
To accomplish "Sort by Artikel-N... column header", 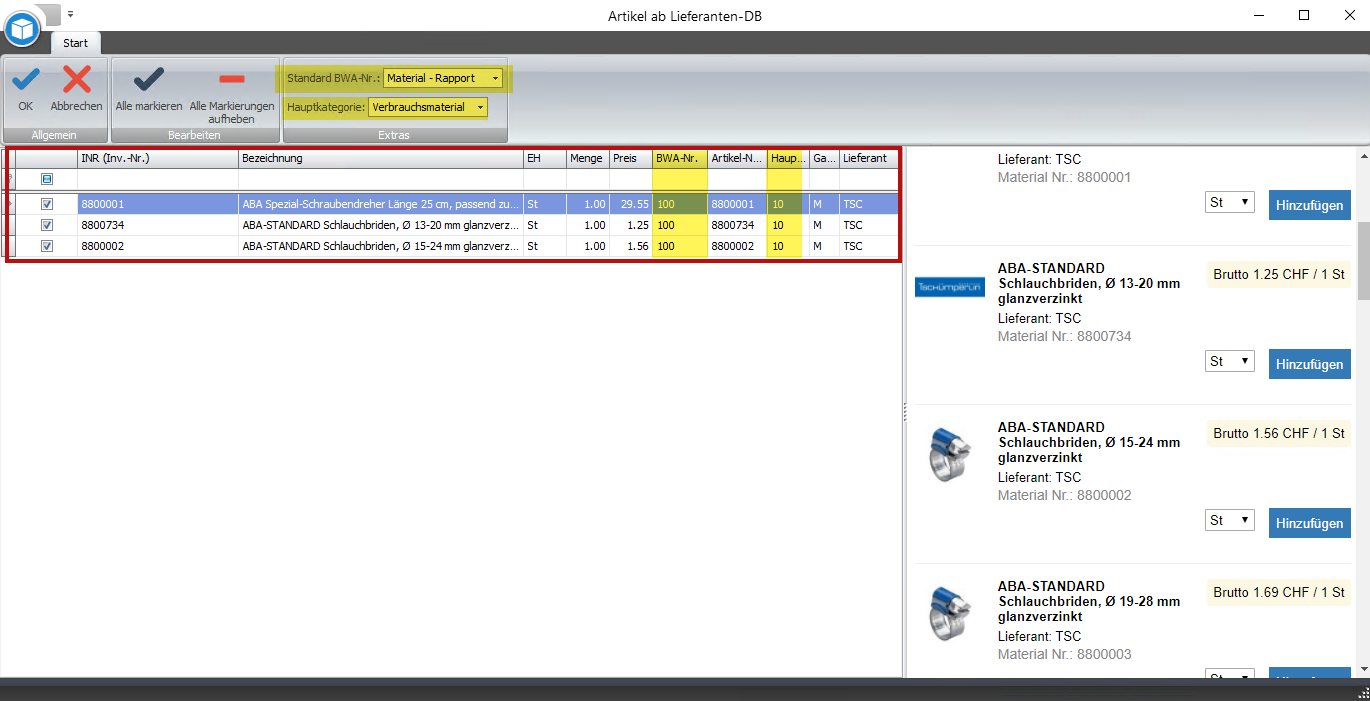I will point(737,158).
